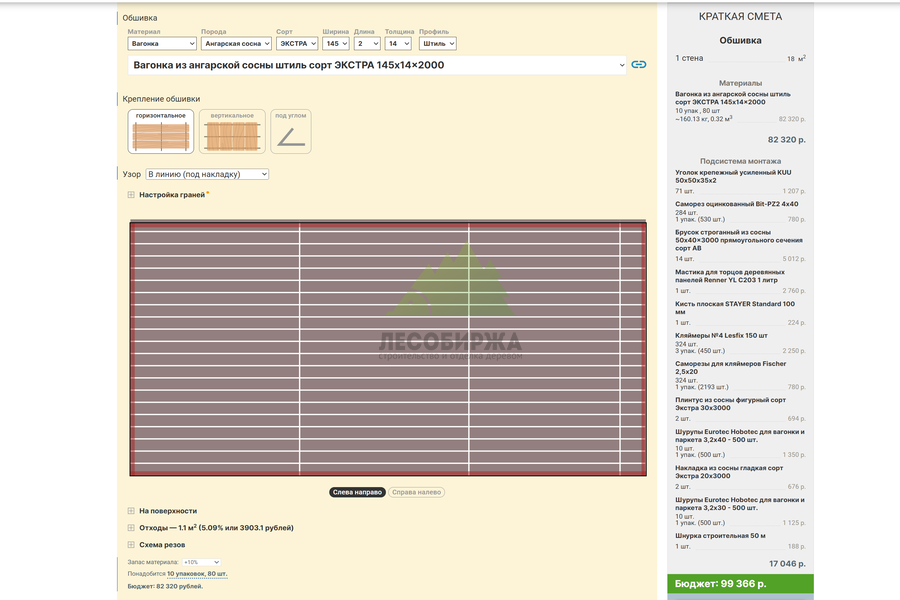
Task: Click the '17 046 р.' subsystem subtotal
Action: tap(787, 563)
